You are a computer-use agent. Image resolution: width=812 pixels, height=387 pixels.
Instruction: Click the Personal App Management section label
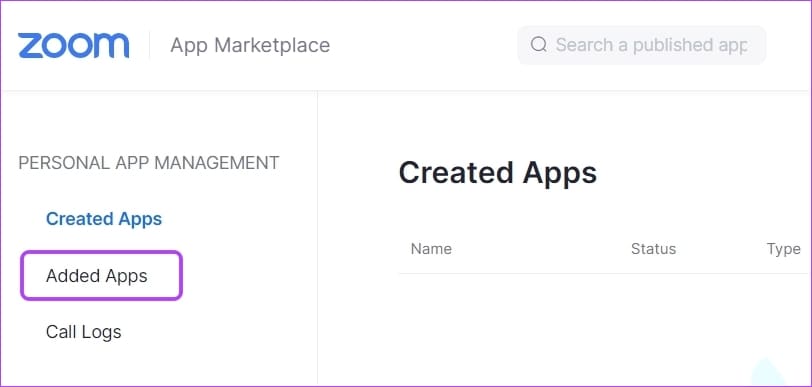coord(149,163)
